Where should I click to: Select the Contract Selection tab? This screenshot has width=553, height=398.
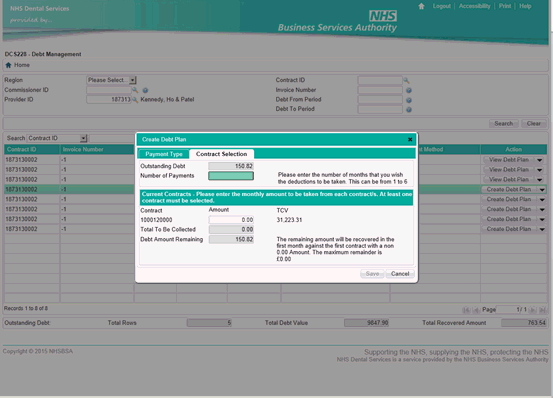click(221, 154)
